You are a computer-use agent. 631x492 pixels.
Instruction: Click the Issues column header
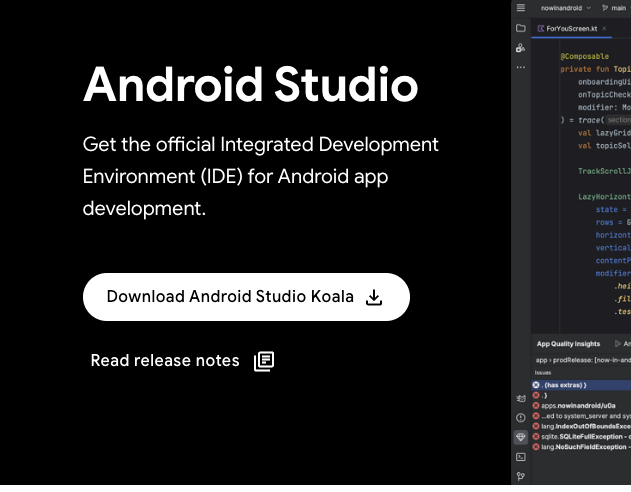tap(543, 373)
